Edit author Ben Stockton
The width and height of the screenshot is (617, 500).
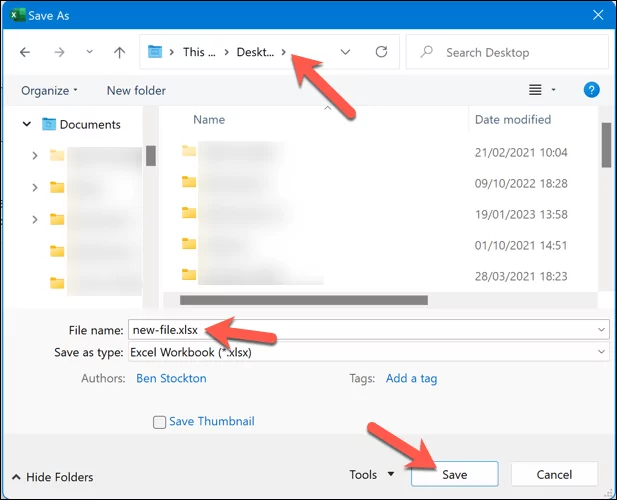[x=171, y=378]
